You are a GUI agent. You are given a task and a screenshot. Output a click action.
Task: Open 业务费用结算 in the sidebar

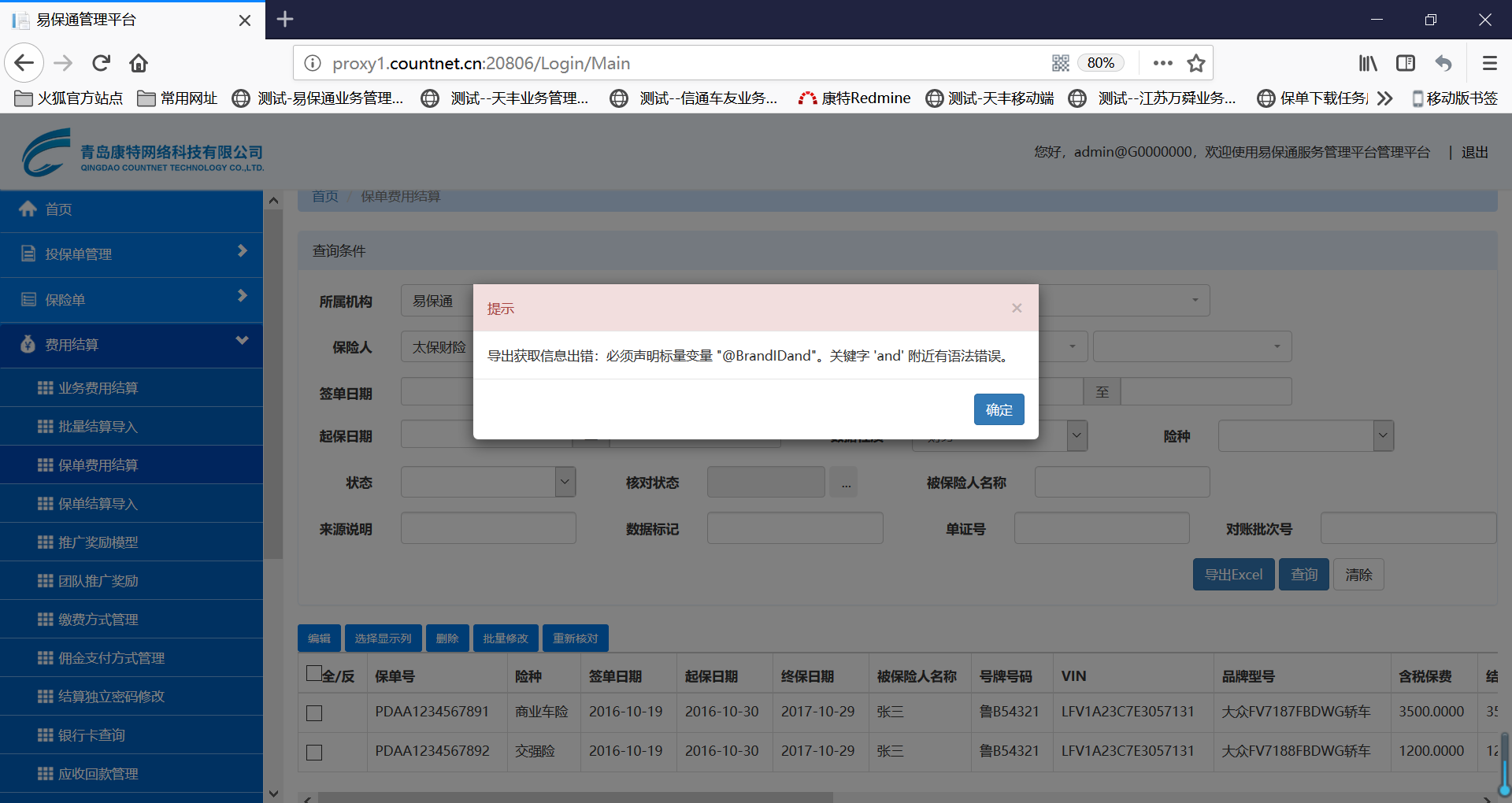pyautogui.click(x=98, y=388)
